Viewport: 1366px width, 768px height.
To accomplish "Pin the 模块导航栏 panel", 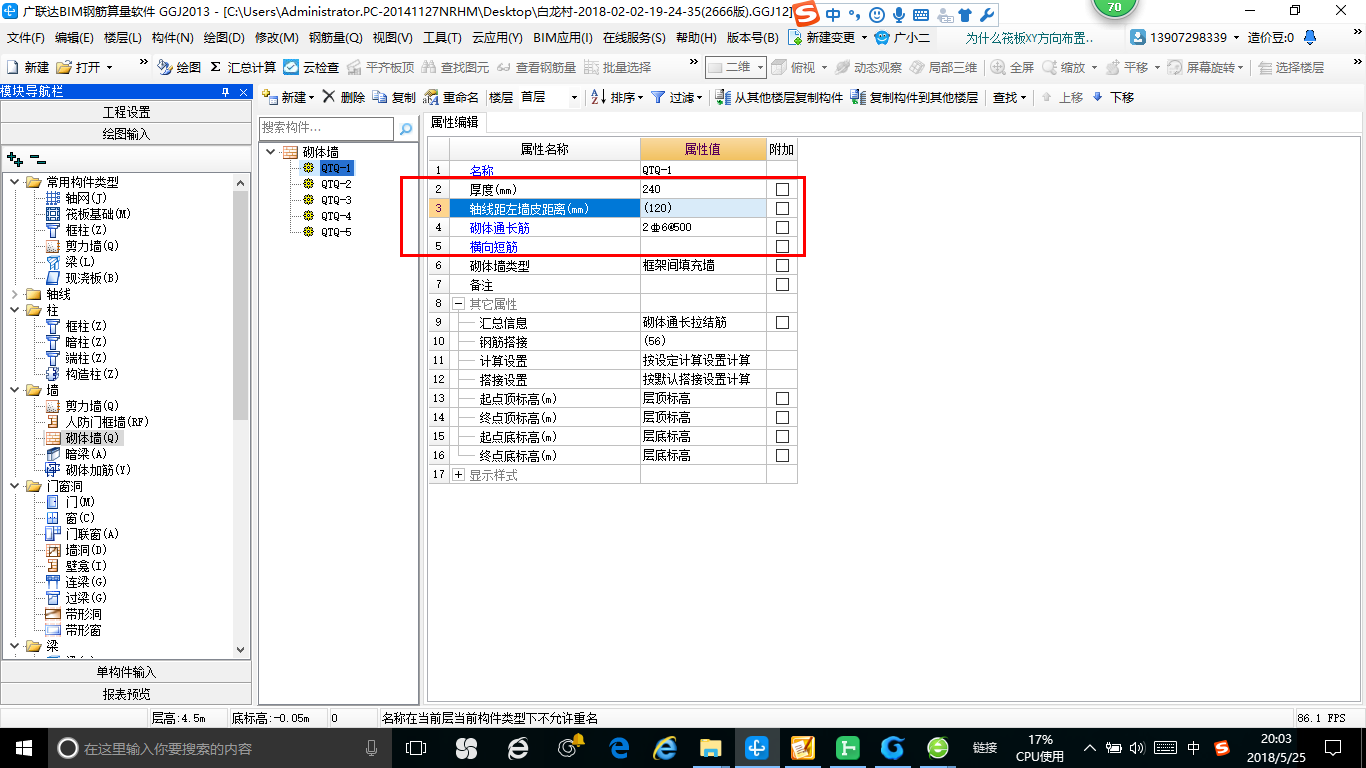I will (226, 92).
